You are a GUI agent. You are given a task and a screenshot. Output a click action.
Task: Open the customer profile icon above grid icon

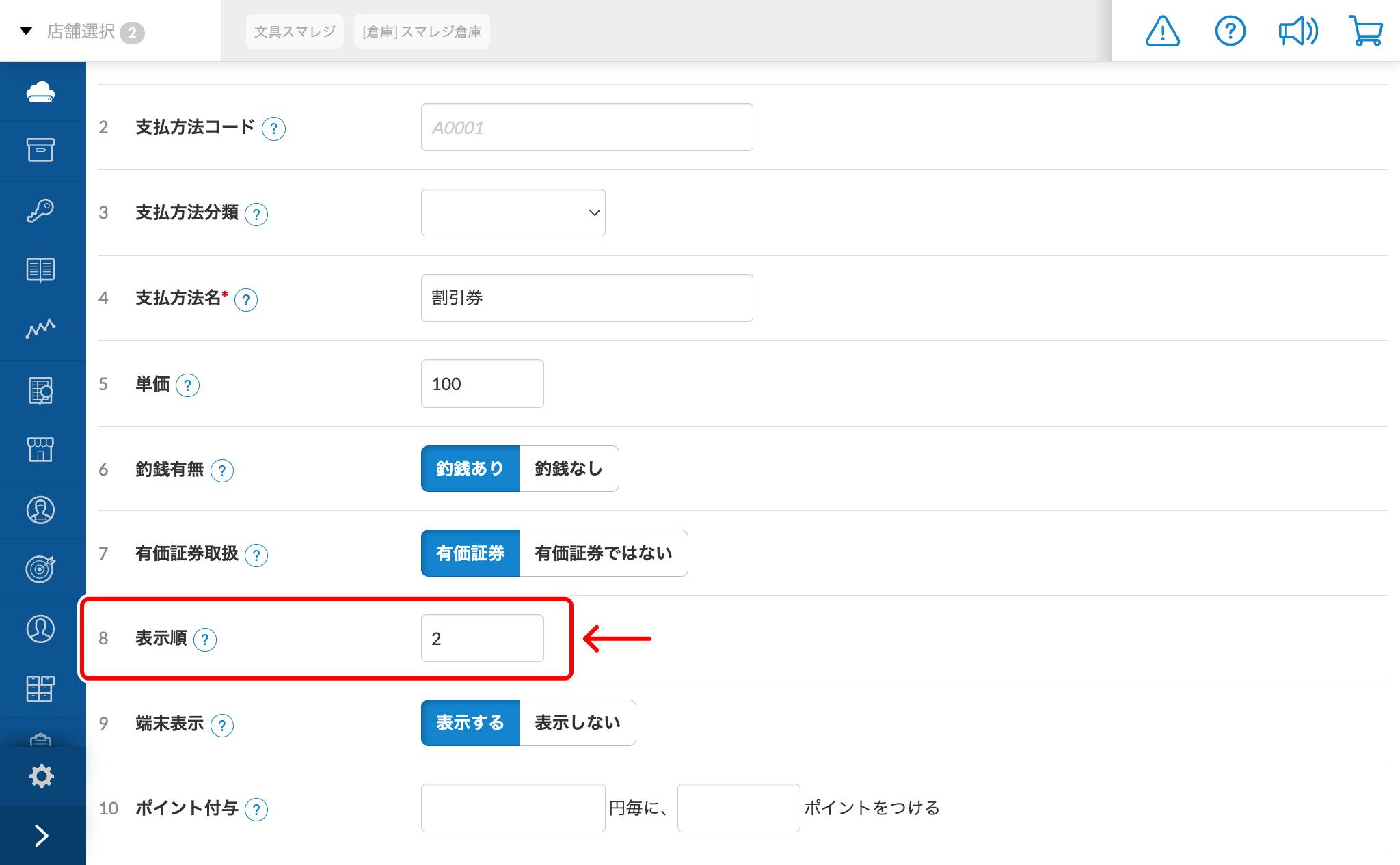pyautogui.click(x=41, y=629)
